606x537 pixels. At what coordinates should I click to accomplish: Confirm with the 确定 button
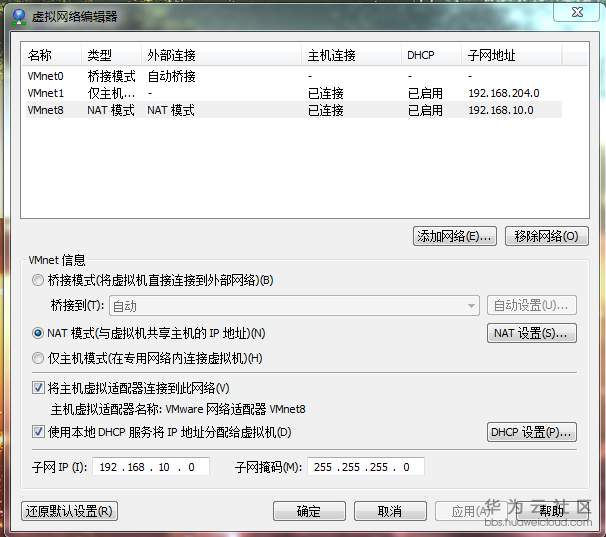coord(309,511)
